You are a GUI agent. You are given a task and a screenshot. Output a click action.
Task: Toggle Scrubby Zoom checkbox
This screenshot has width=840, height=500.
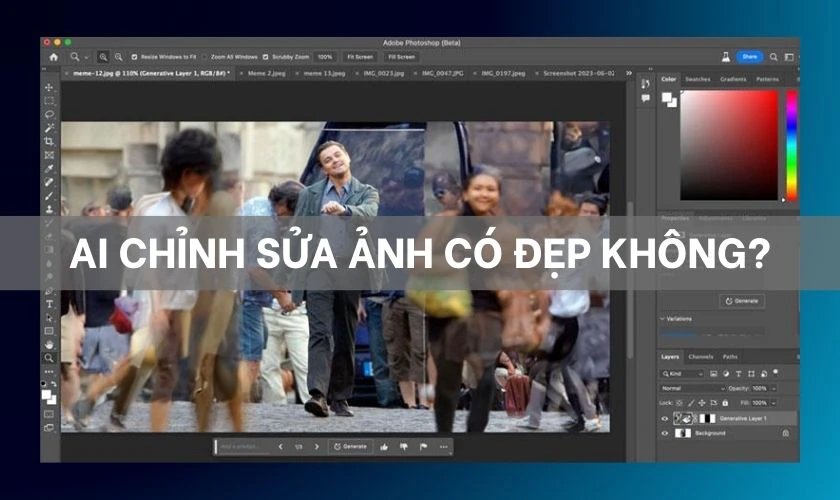pos(266,57)
